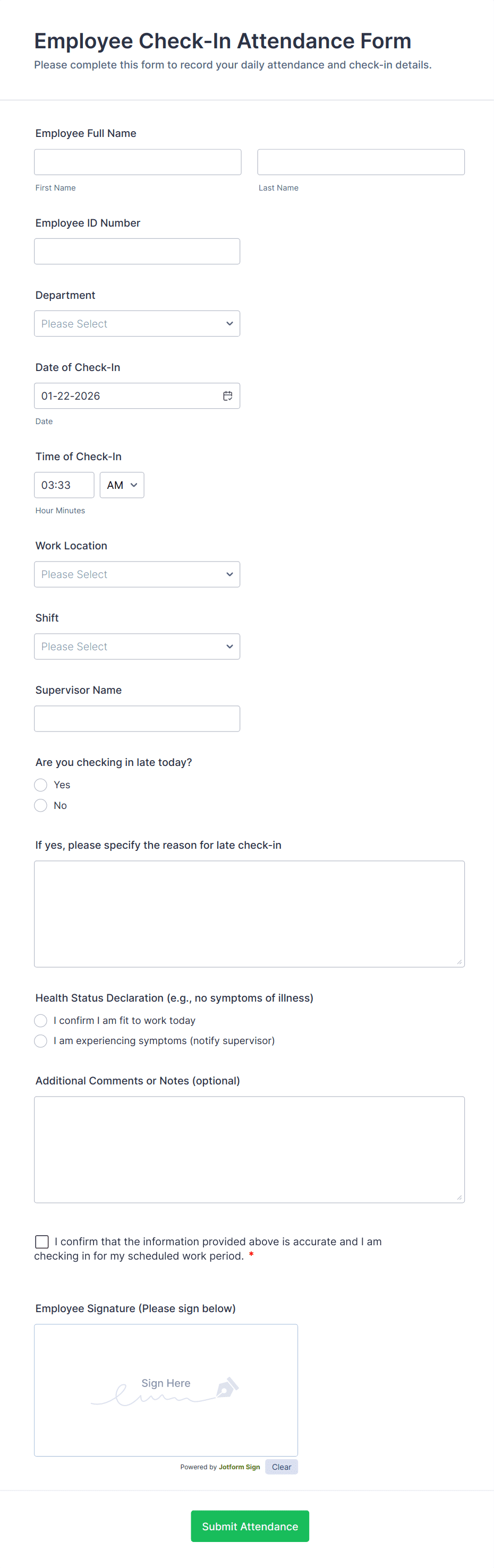Open the Jotform Sign link

(x=239, y=1466)
